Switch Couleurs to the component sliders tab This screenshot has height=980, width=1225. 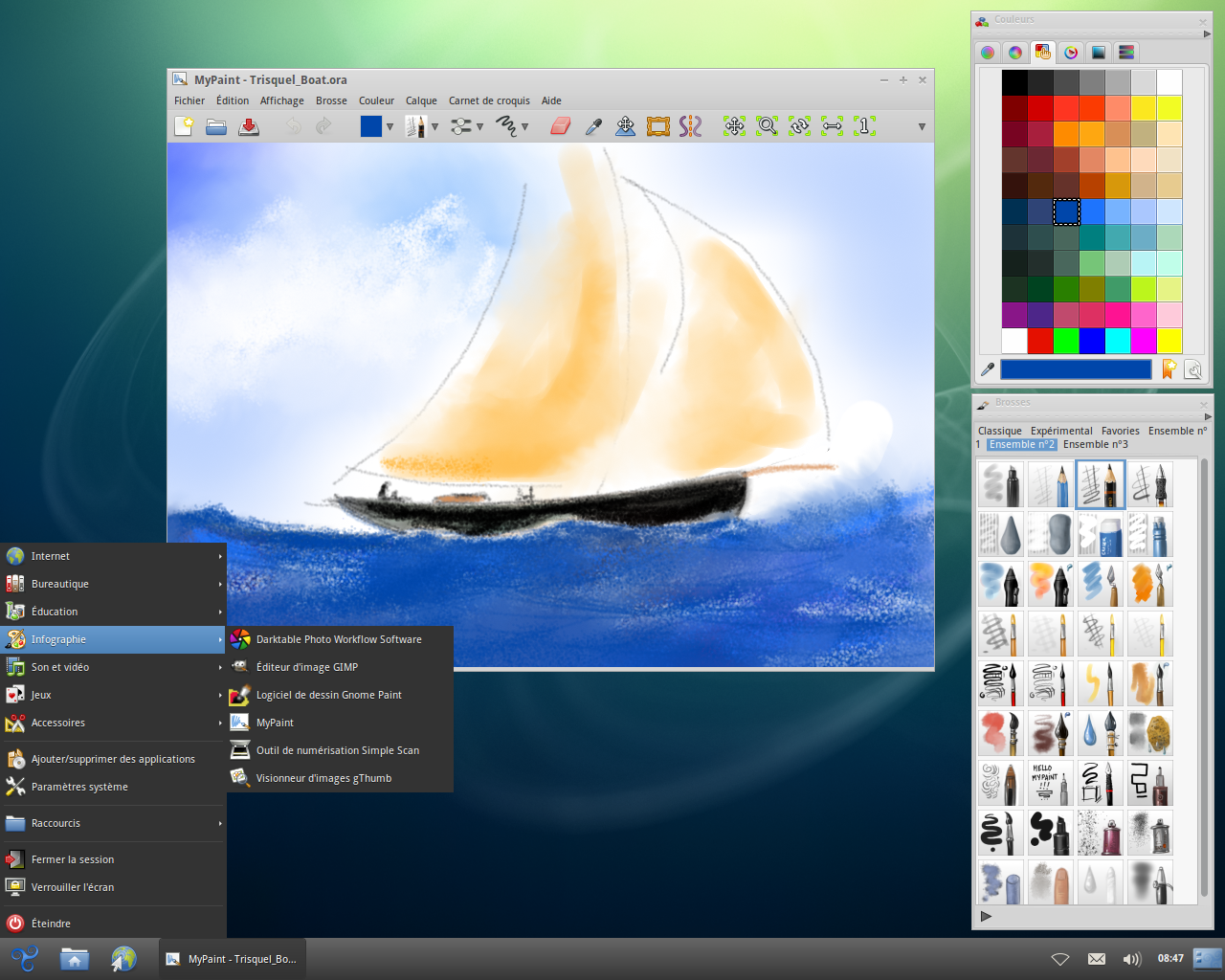pos(1126,53)
